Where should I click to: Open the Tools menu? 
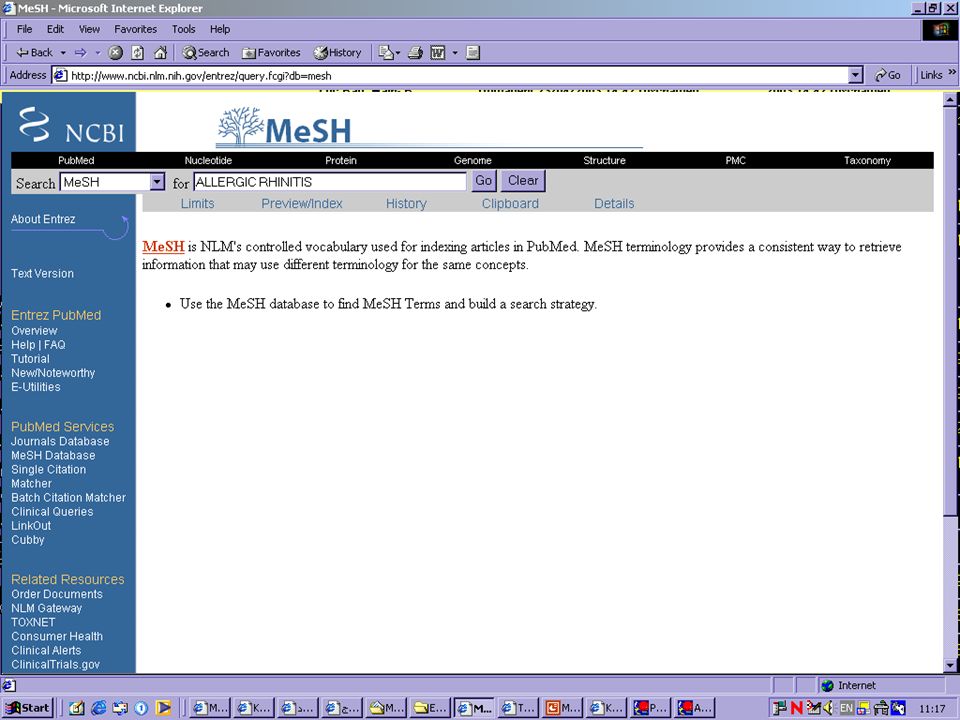183,29
